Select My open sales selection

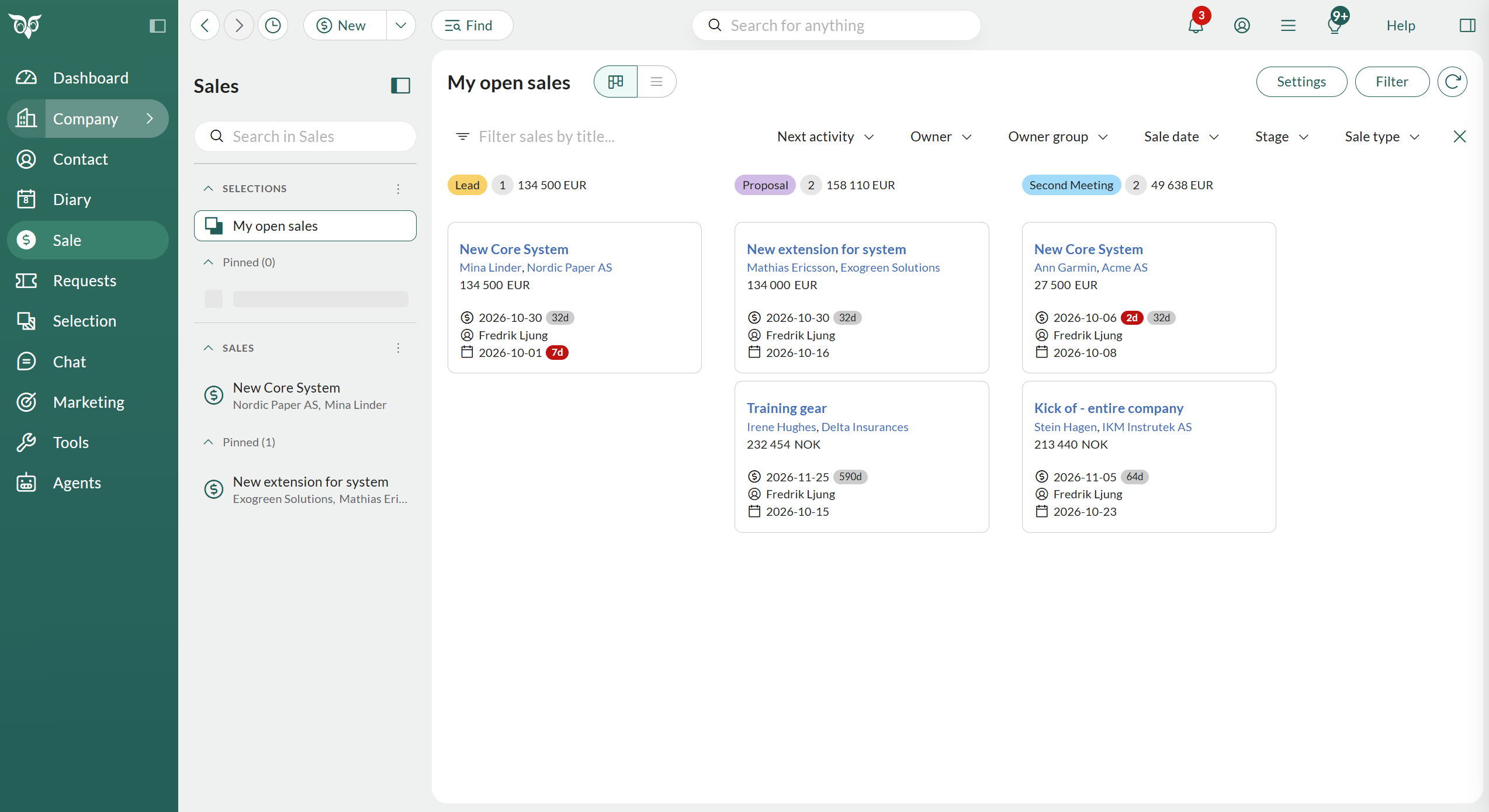click(x=305, y=226)
